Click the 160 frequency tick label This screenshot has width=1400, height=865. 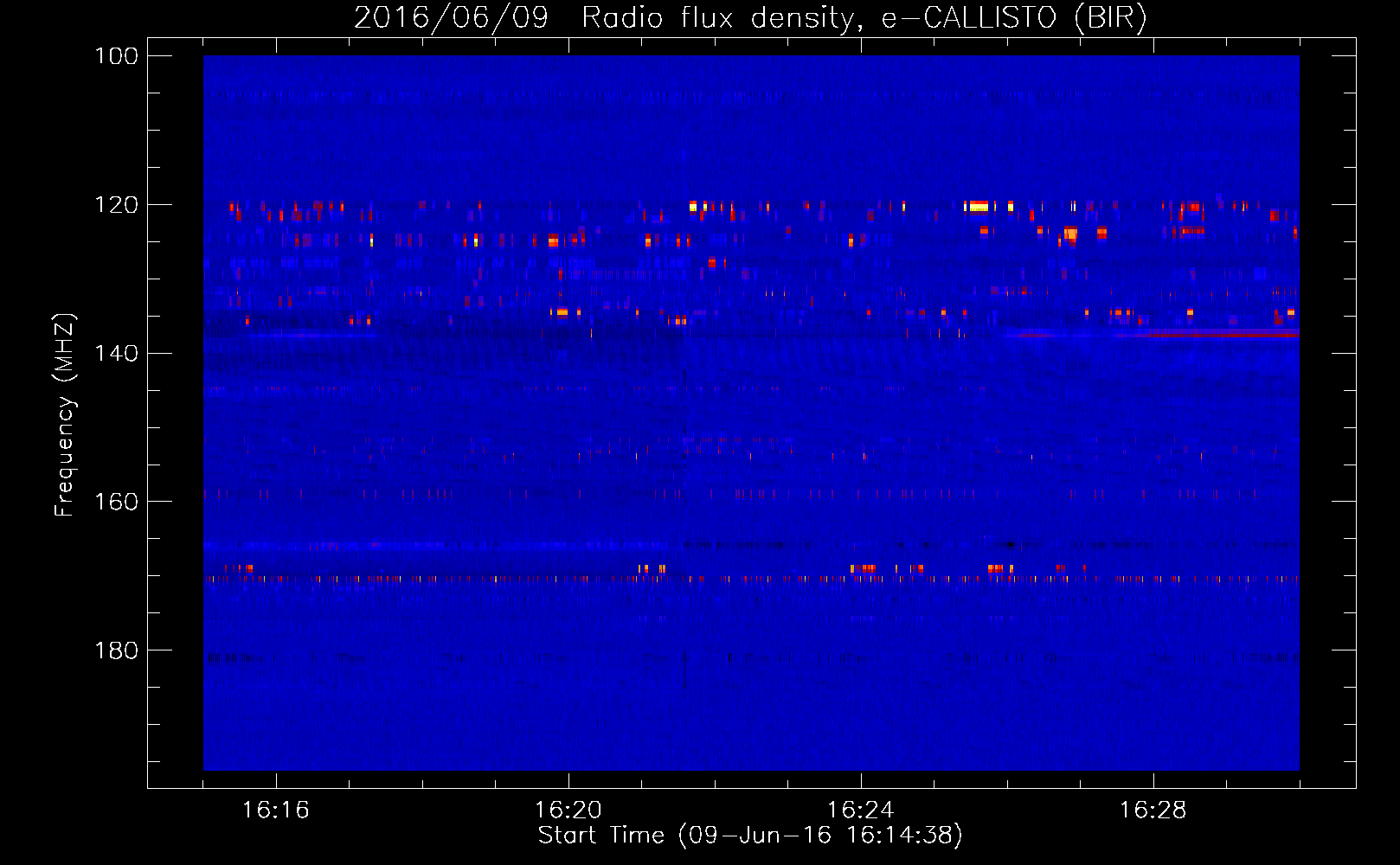(116, 502)
